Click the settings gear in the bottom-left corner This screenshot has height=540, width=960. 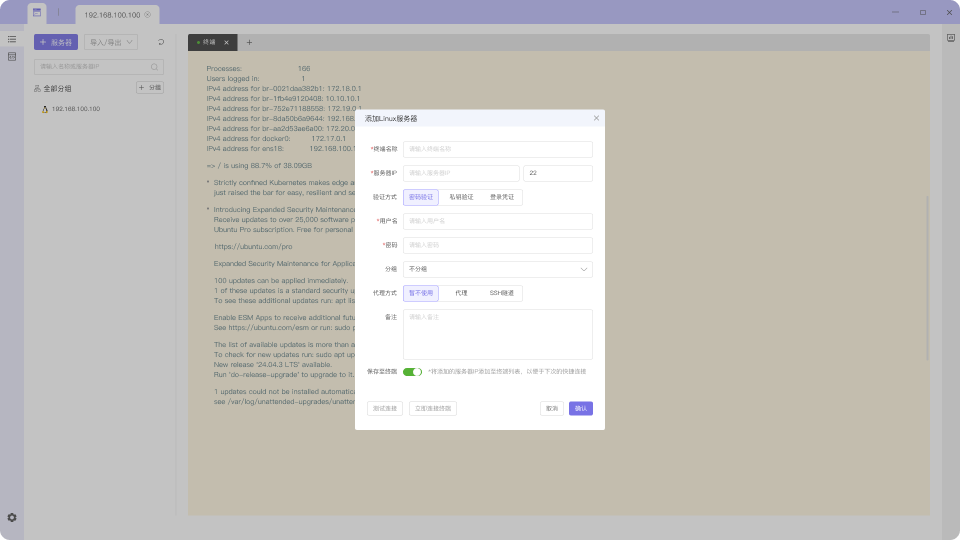(12, 517)
